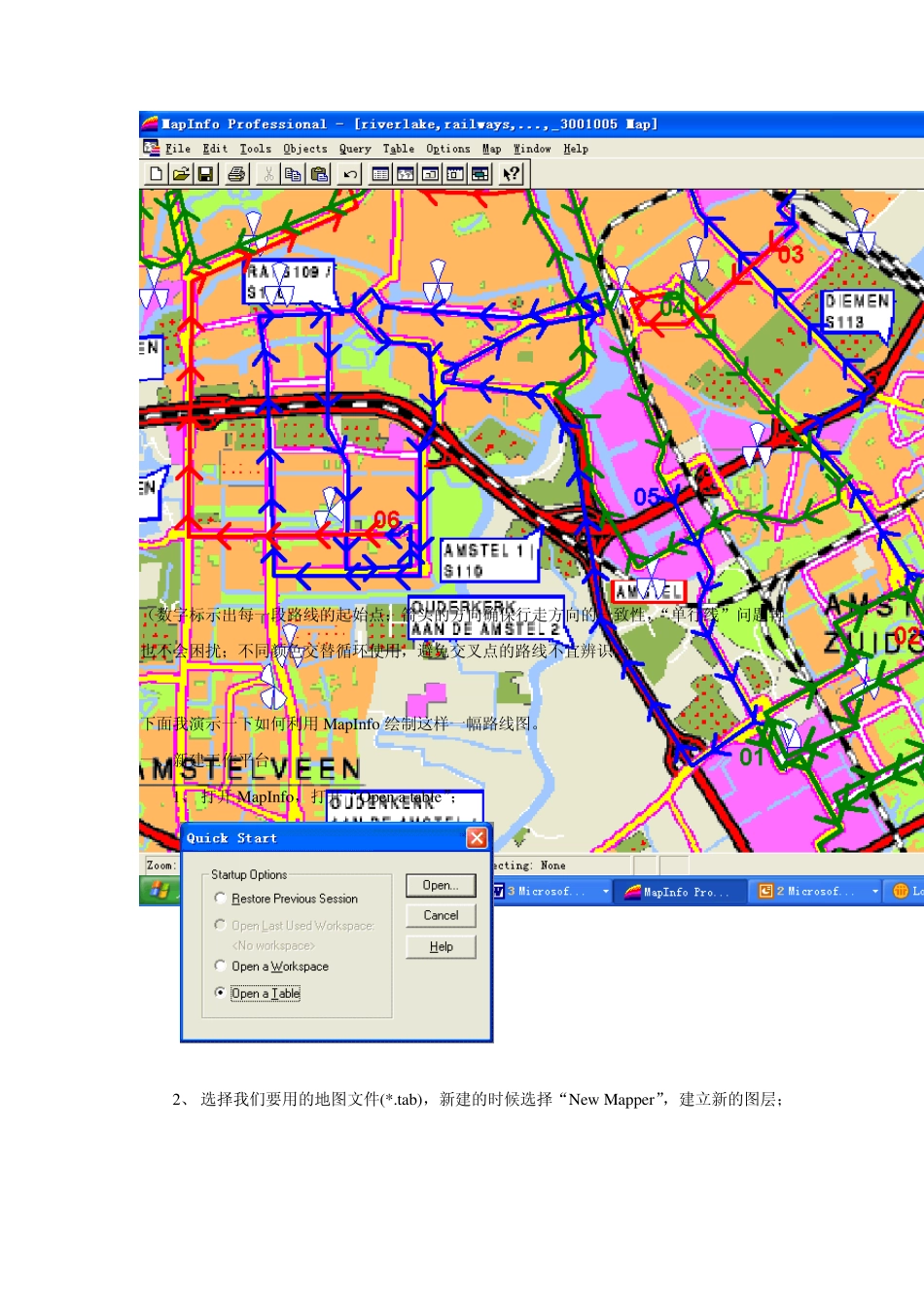Open the Help menu

pos(576,149)
